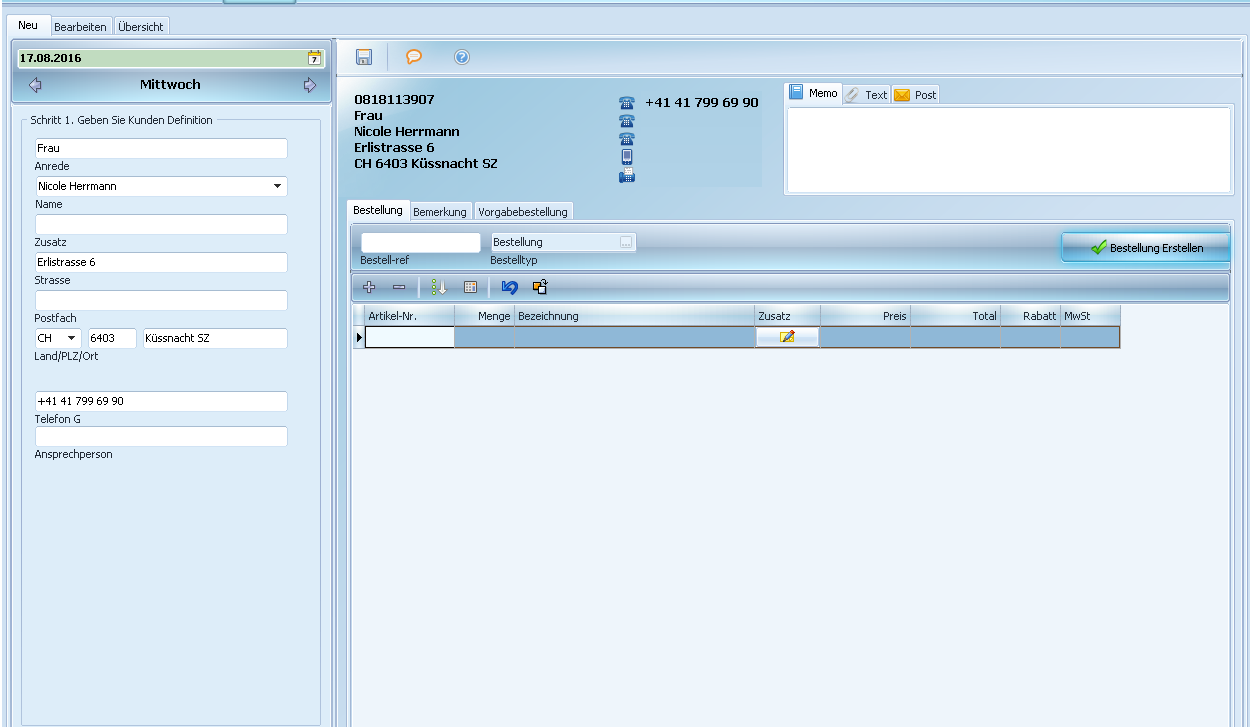Go to previous day with left arrow
This screenshot has width=1250, height=727.
pos(35,85)
